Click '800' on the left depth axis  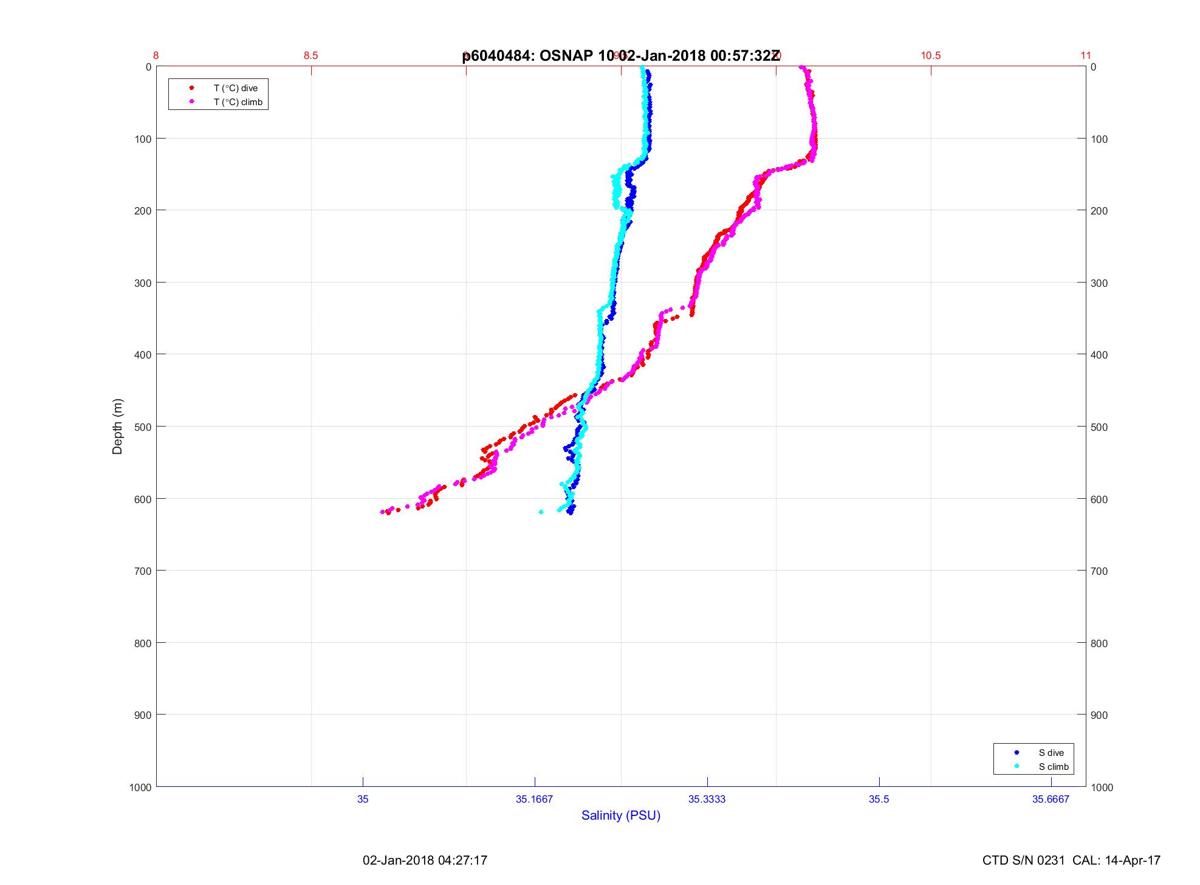[141, 643]
